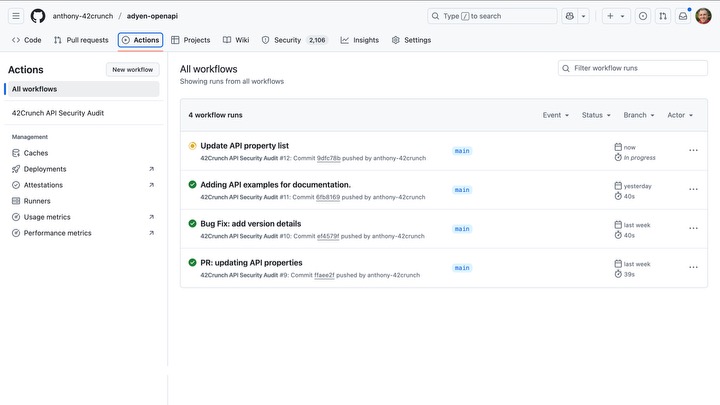Switch to the Code tab

click(27, 40)
